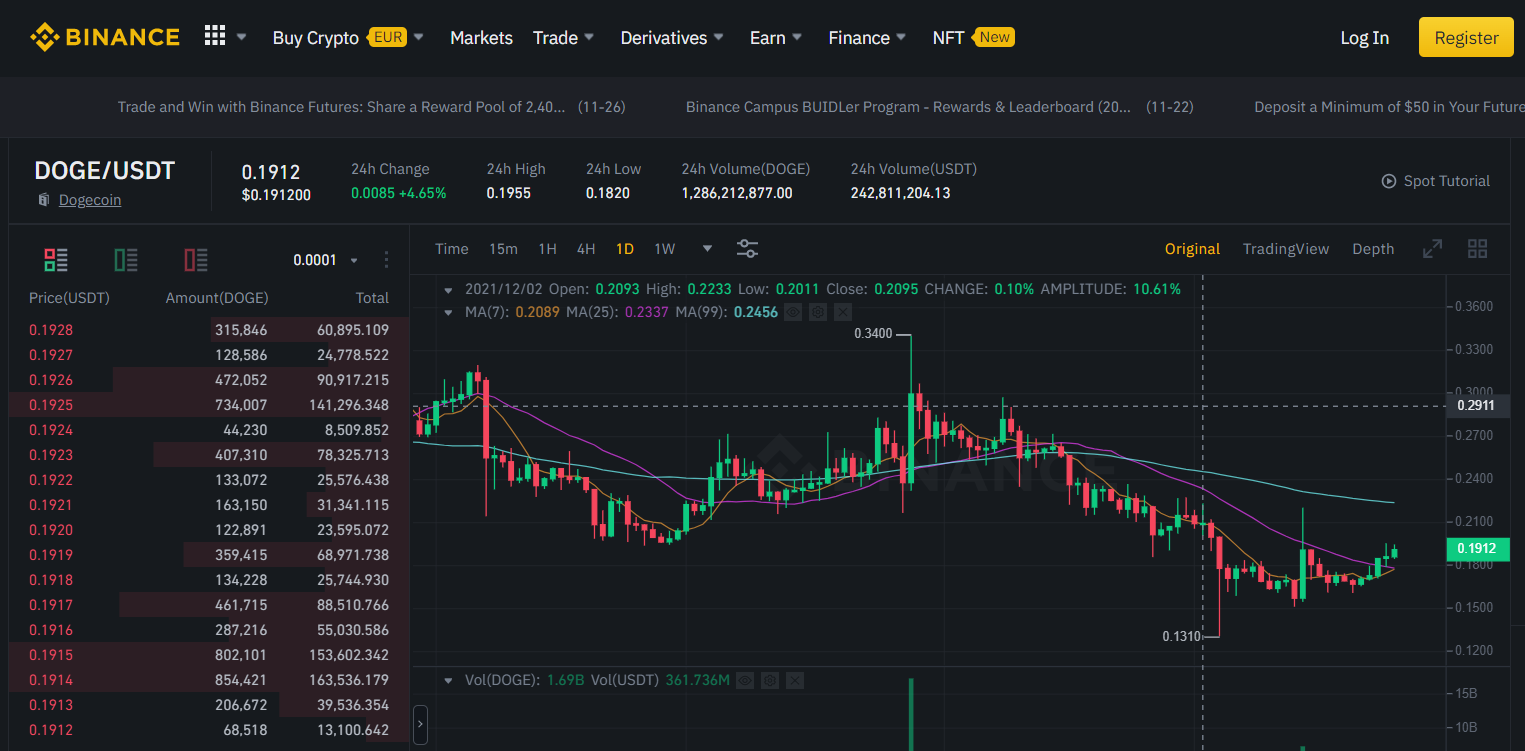This screenshot has height=751, width=1525.
Task: Click the 0.1912 current price label on axis
Action: pos(1476,548)
